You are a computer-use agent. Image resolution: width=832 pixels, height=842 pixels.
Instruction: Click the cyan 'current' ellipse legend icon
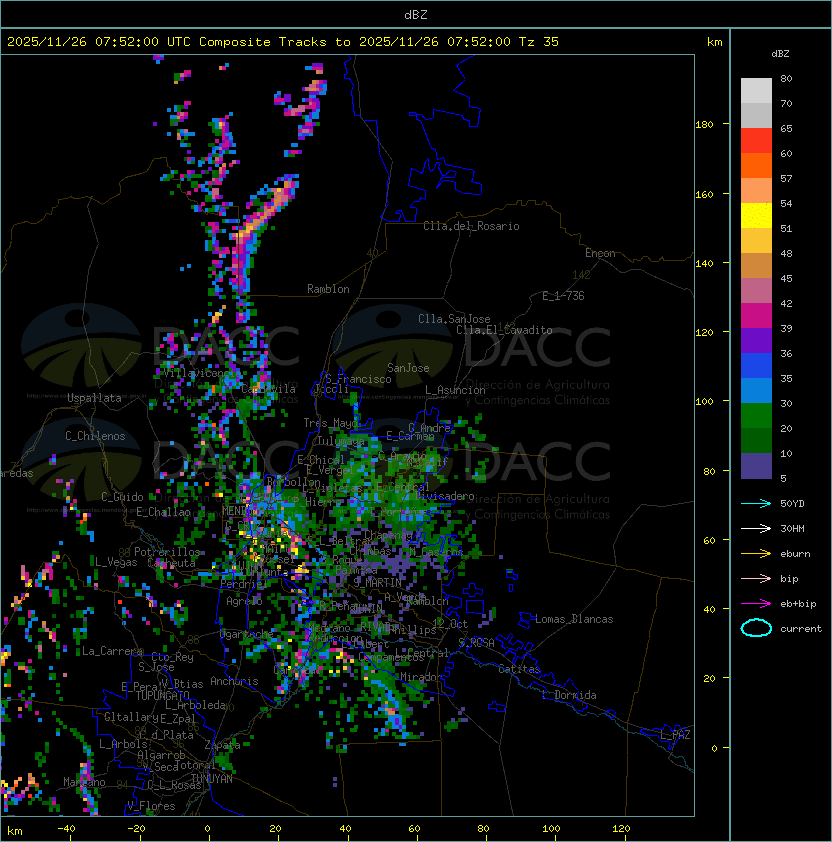pos(756,628)
